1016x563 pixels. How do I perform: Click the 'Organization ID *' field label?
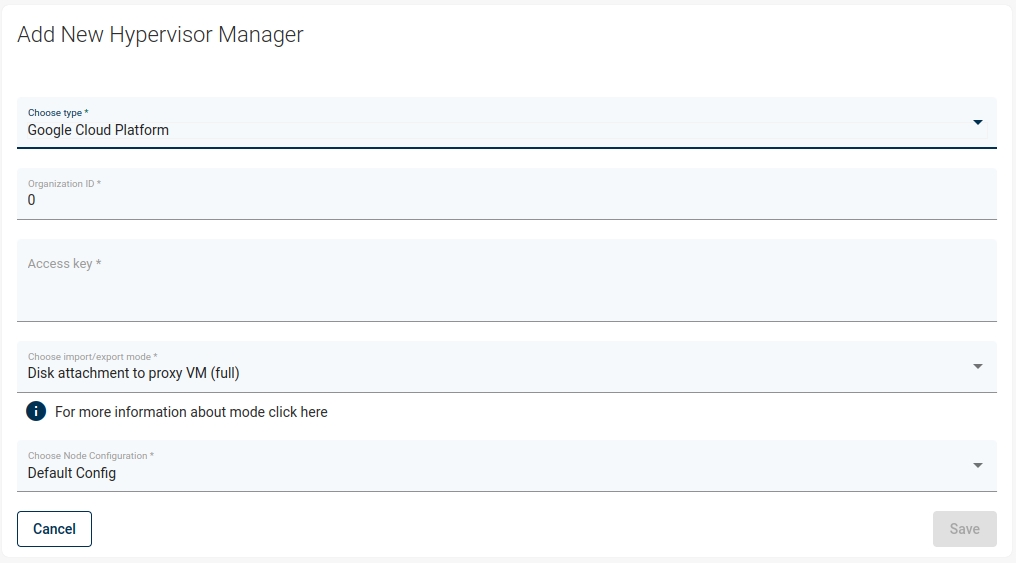click(64, 184)
